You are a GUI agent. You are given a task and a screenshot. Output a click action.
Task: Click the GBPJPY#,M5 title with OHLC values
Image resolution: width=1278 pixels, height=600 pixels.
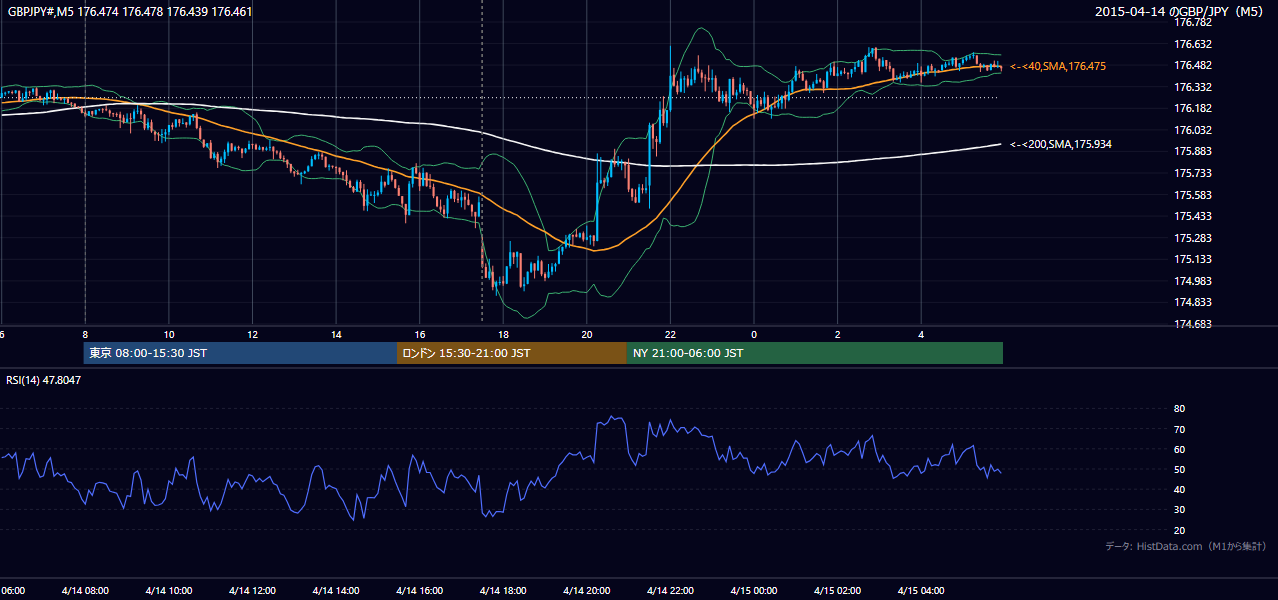[130, 12]
